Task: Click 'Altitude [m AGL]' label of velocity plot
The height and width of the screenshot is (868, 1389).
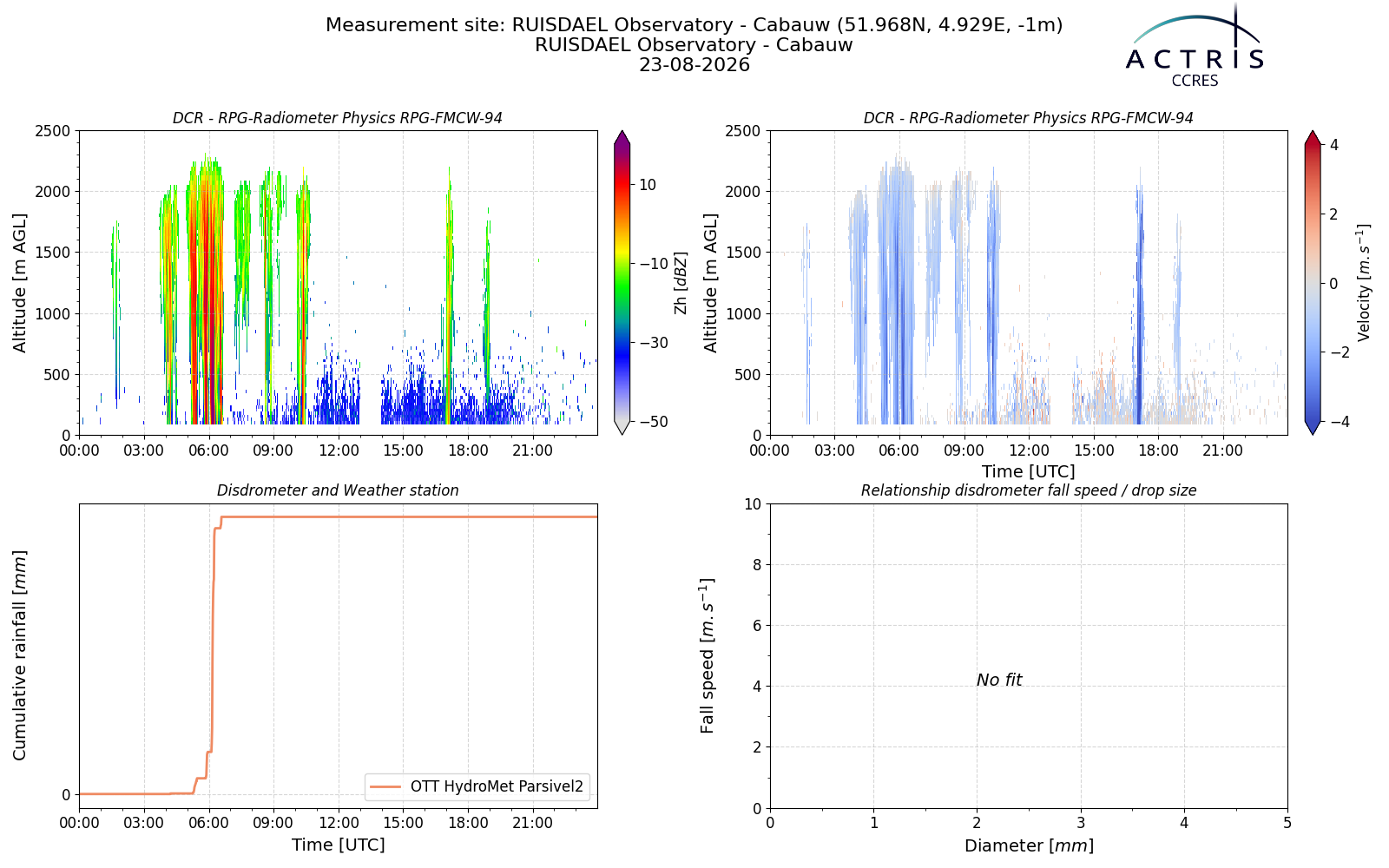Action: (711, 283)
